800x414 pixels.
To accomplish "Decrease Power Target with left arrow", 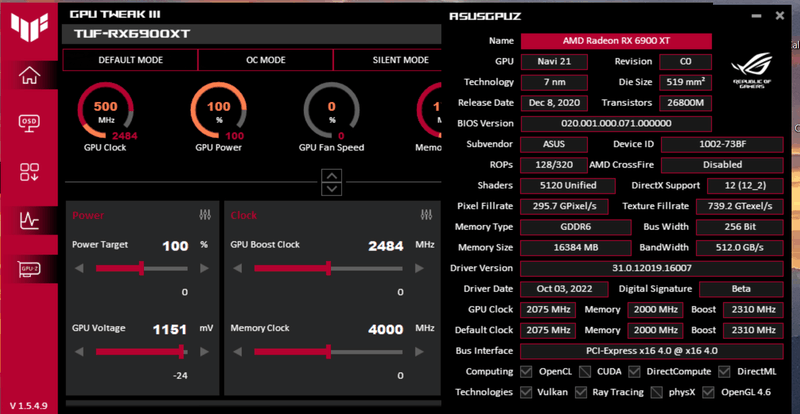I will 79,269.
